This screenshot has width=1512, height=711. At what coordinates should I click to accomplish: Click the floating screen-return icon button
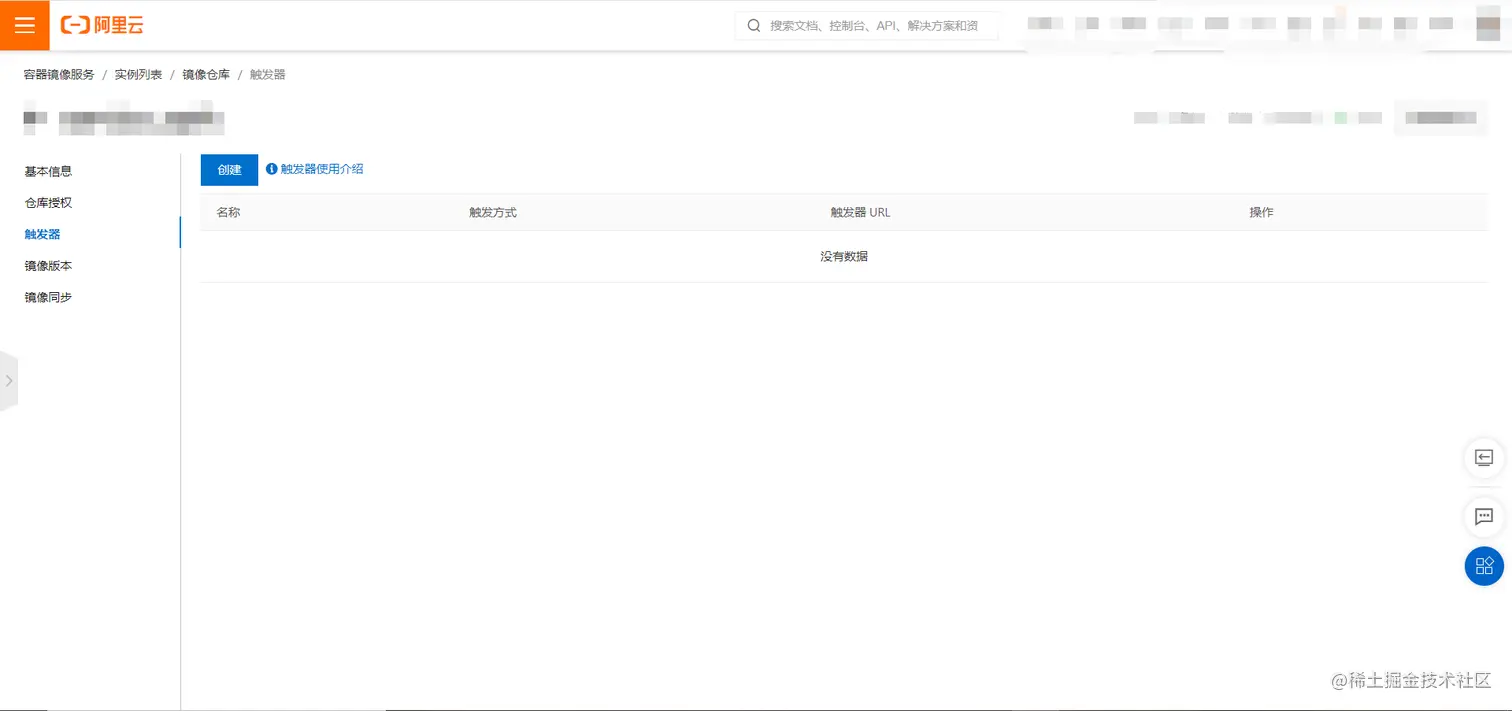click(1484, 458)
